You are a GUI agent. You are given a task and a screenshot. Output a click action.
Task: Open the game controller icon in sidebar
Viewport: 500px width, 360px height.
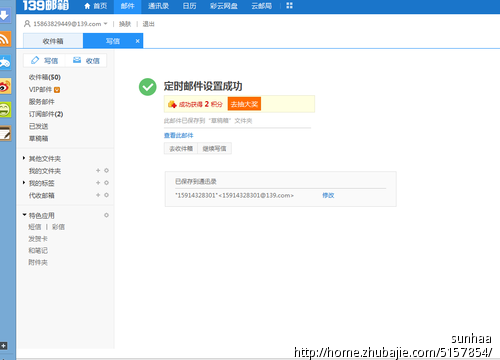click(x=5, y=63)
